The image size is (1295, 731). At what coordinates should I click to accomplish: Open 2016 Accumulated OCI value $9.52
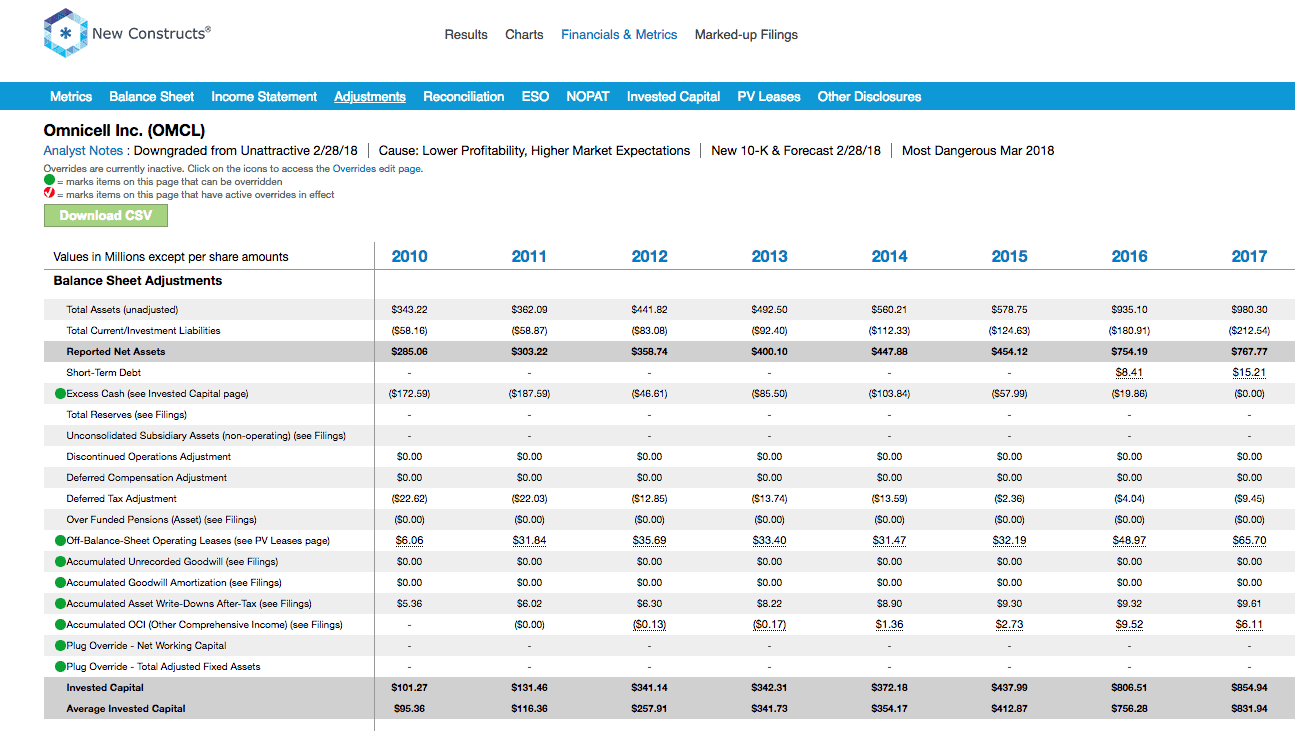[x=1129, y=625]
